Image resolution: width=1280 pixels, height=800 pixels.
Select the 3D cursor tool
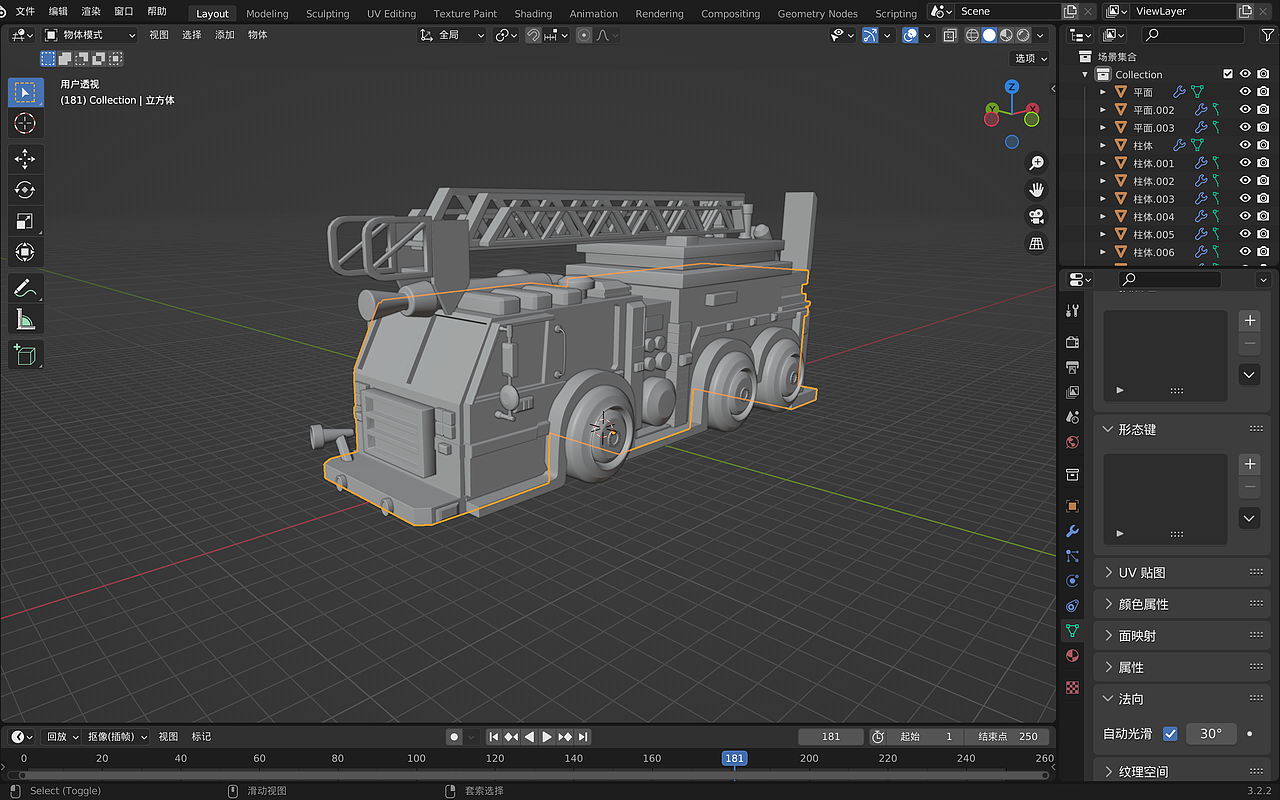click(25, 124)
